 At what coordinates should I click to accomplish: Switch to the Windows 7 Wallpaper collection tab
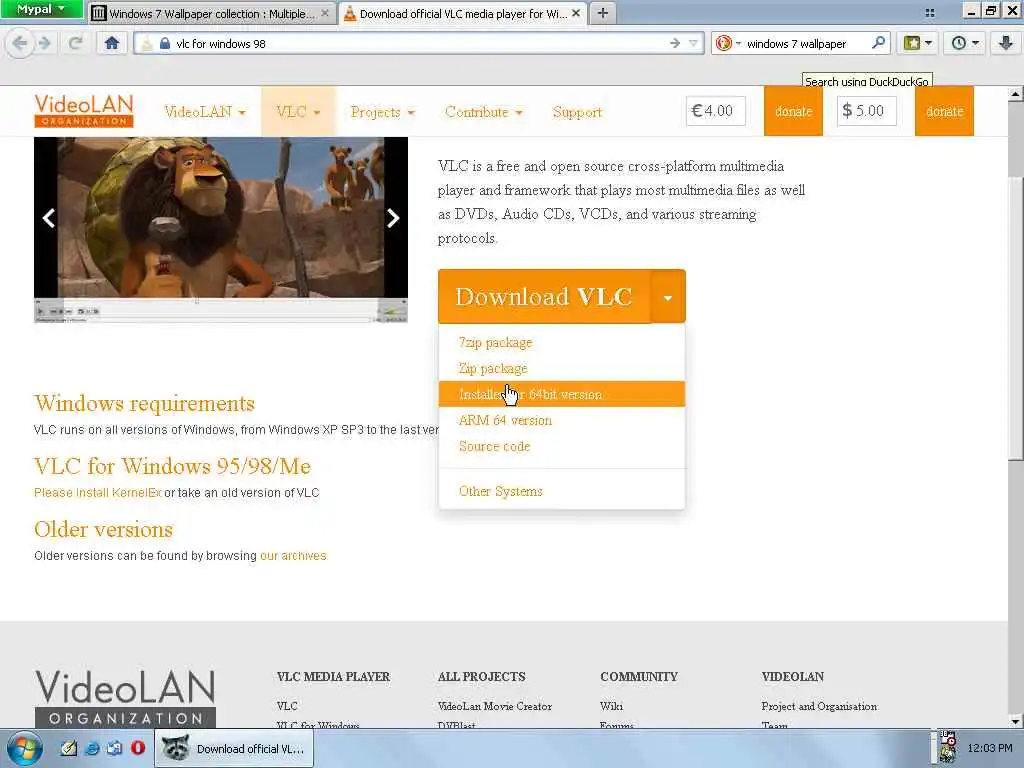click(211, 14)
